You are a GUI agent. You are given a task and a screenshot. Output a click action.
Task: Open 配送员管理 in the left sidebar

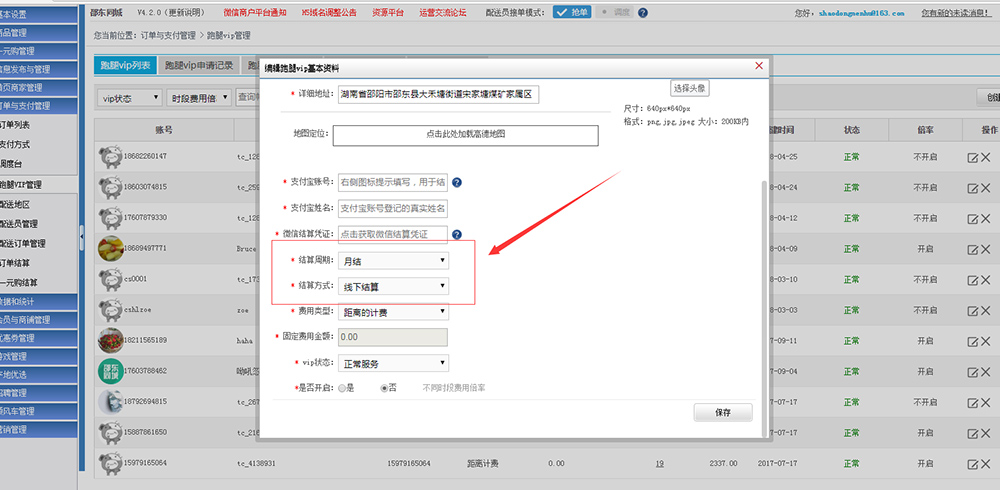point(20,224)
